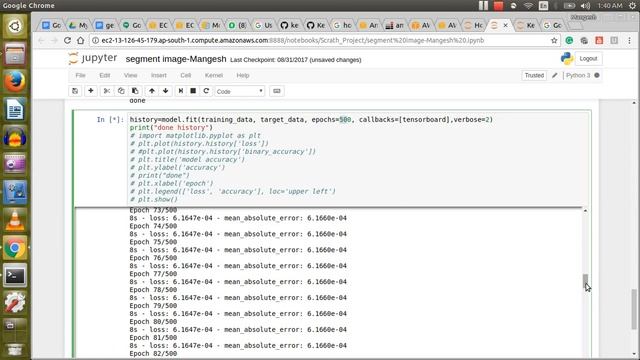Viewport: 640px width, 360px height.
Task: Open the Edit menu
Action: pyautogui.click(x=104, y=76)
